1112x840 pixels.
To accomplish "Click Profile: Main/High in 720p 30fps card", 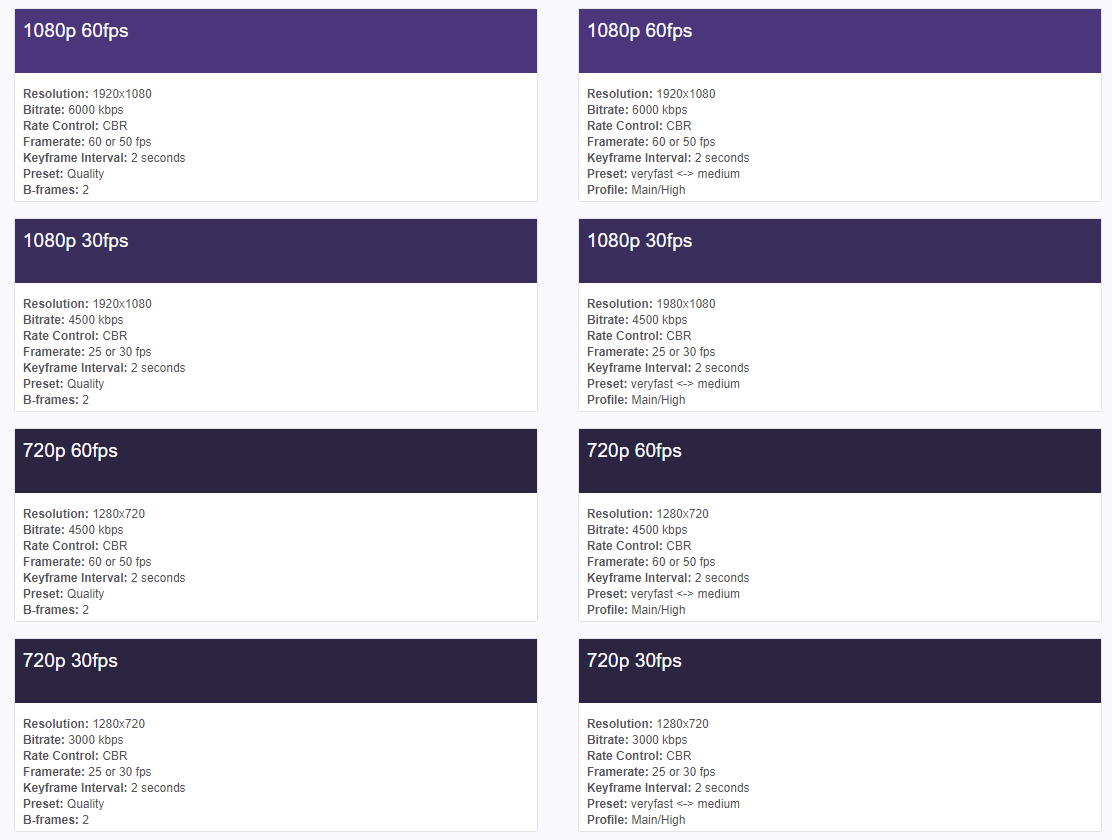I will [x=636, y=820].
